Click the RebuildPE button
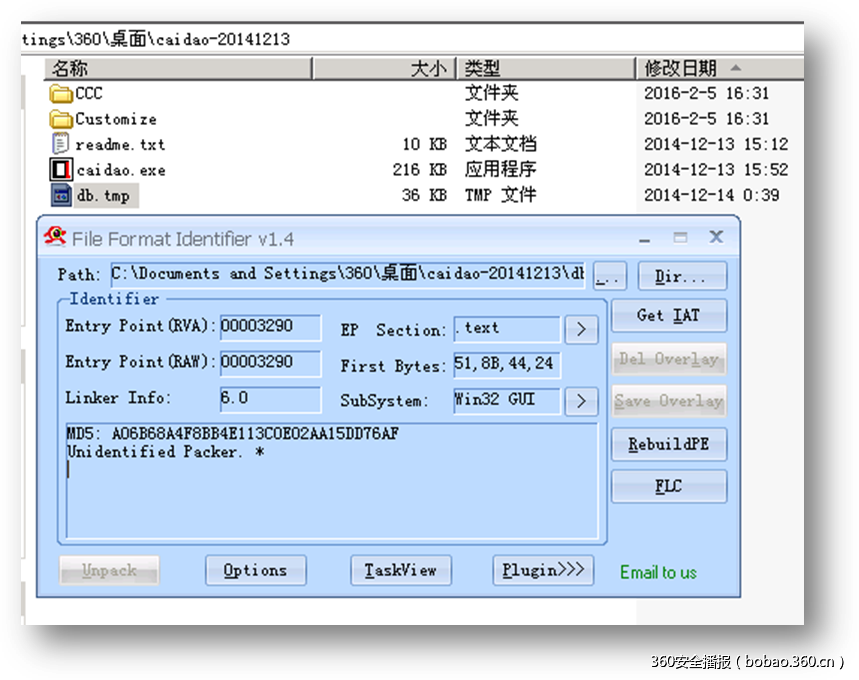The image size is (859, 680). coord(668,444)
